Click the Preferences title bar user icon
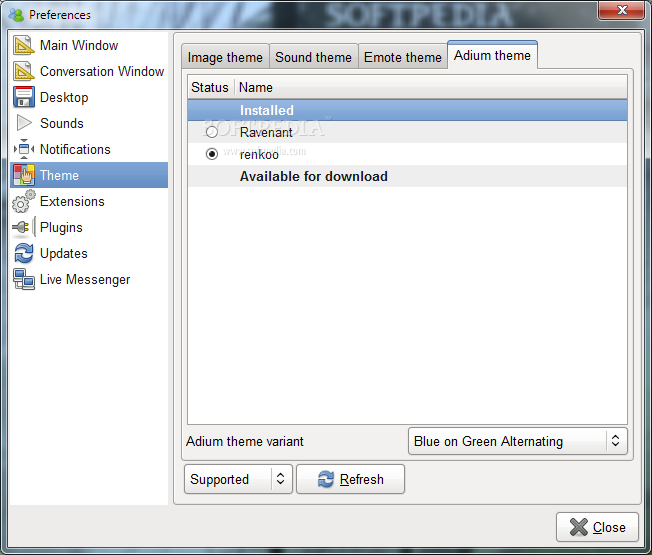The width and height of the screenshot is (652, 555). pyautogui.click(x=16, y=15)
